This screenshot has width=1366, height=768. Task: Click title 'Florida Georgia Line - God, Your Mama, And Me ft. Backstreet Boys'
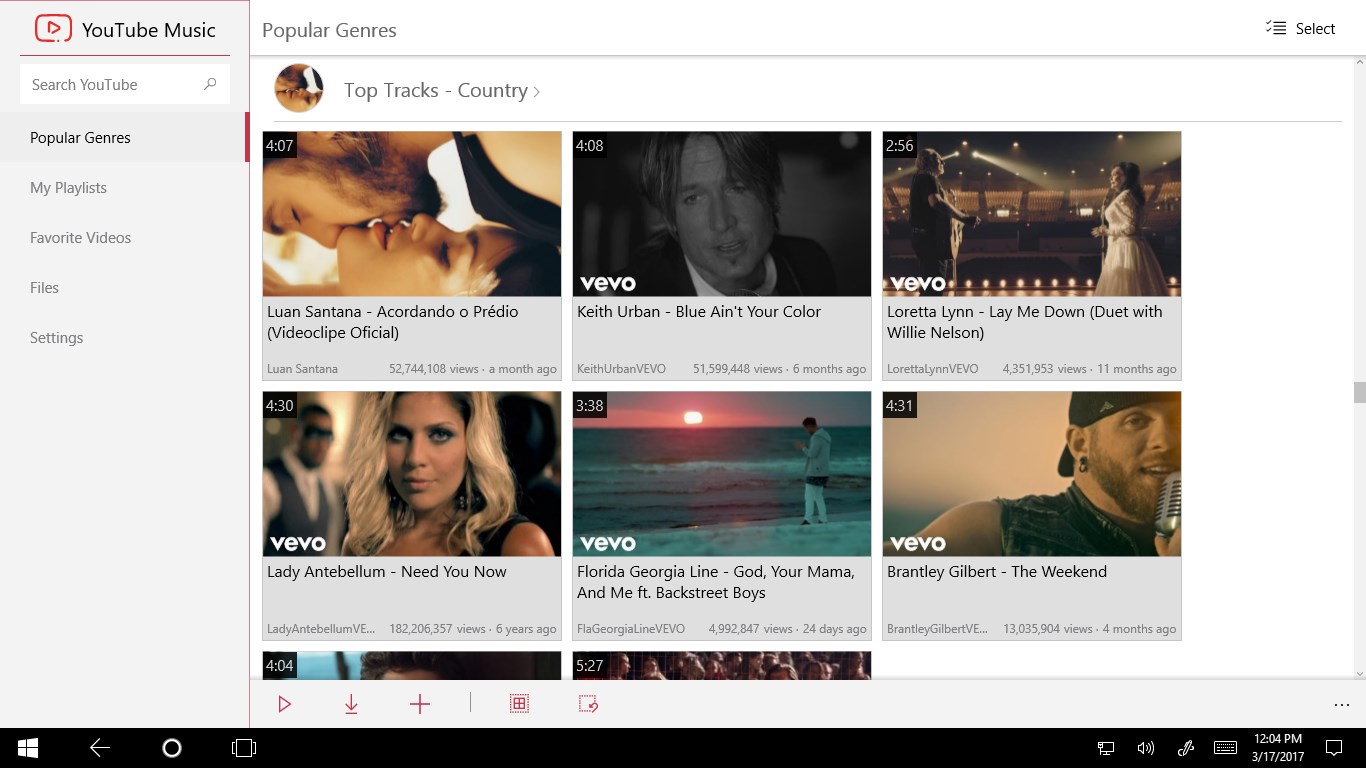[716, 582]
